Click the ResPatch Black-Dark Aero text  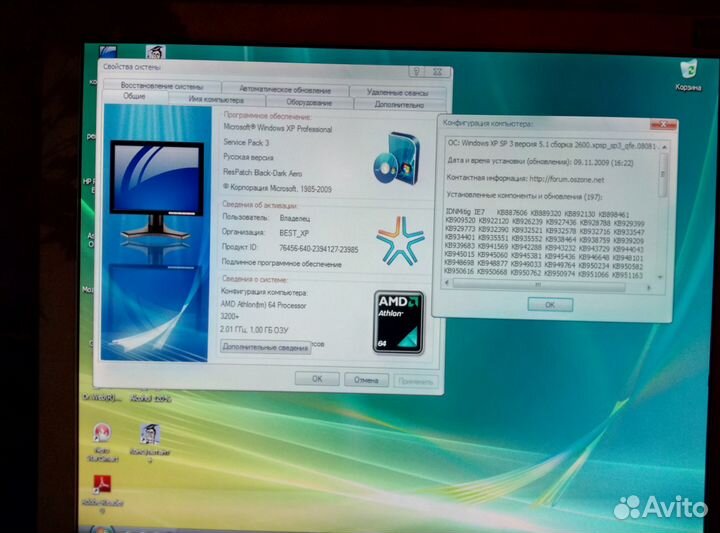(263, 173)
